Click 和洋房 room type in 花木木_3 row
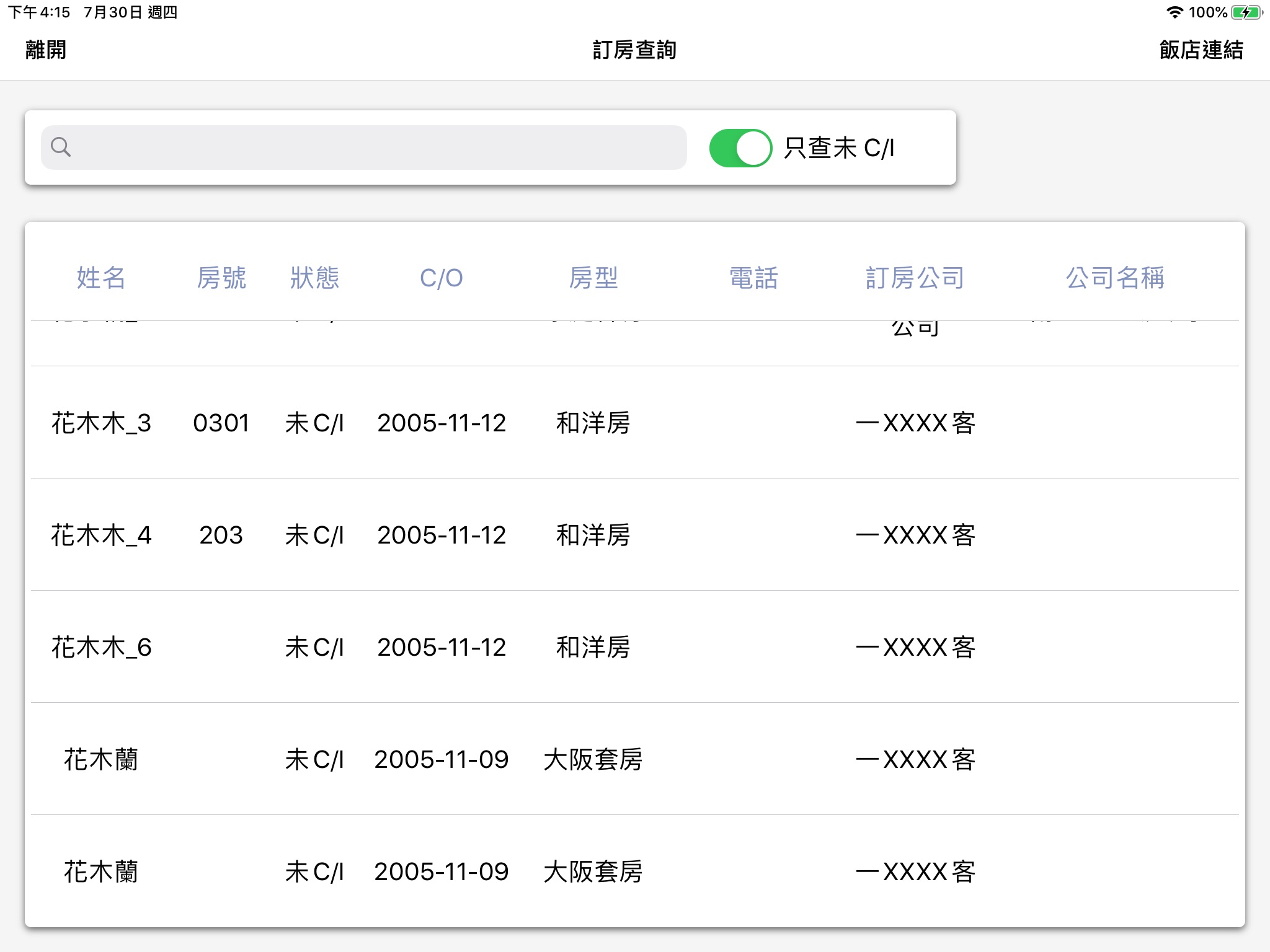 pos(593,423)
